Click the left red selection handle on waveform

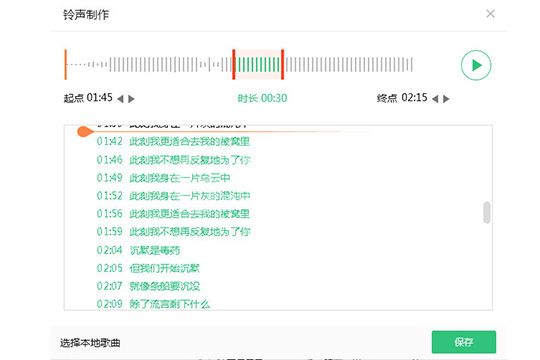coord(233,64)
